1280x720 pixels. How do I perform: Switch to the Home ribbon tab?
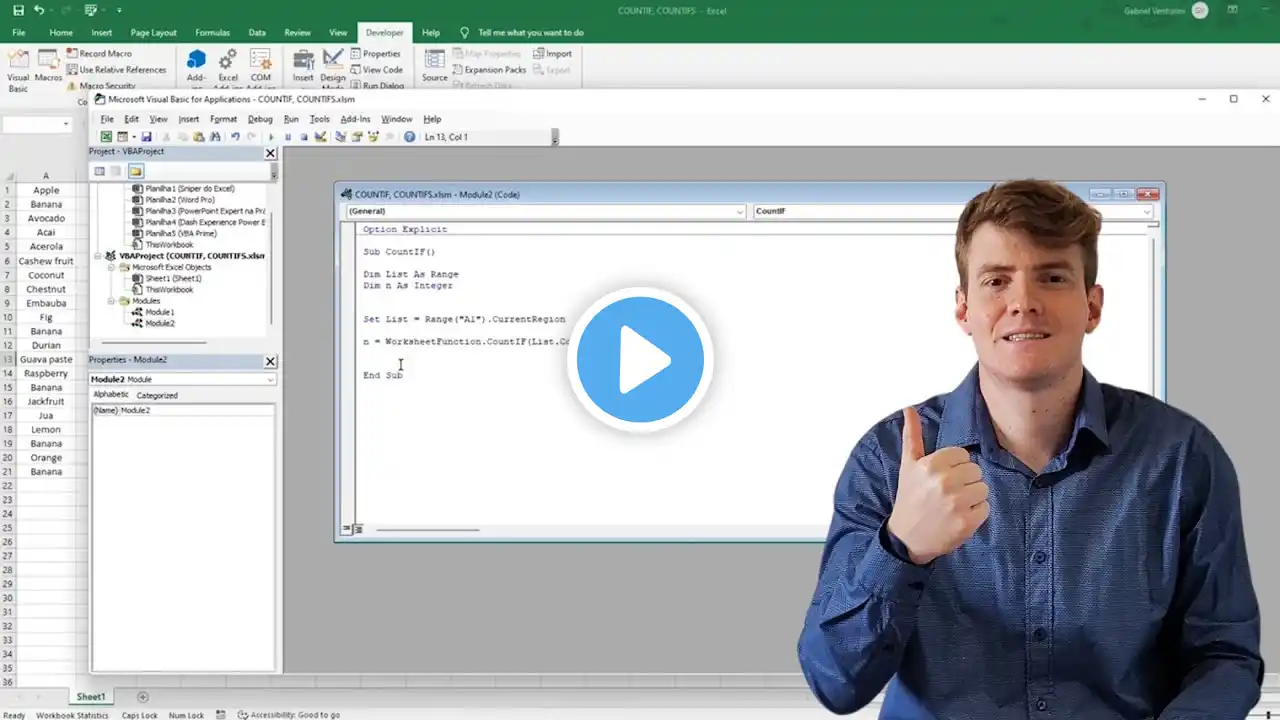tap(61, 32)
